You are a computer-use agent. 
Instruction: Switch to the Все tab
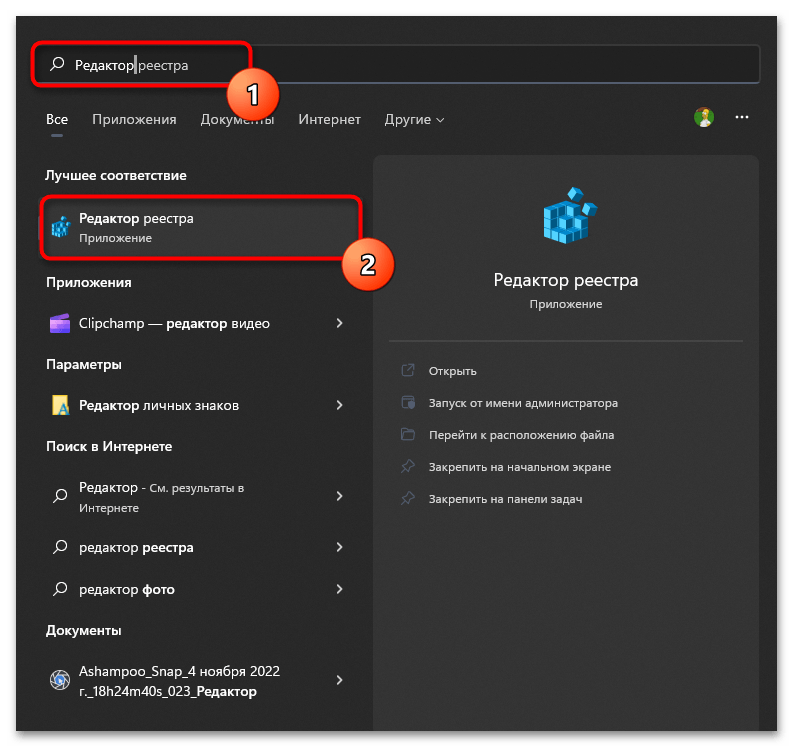click(57, 119)
